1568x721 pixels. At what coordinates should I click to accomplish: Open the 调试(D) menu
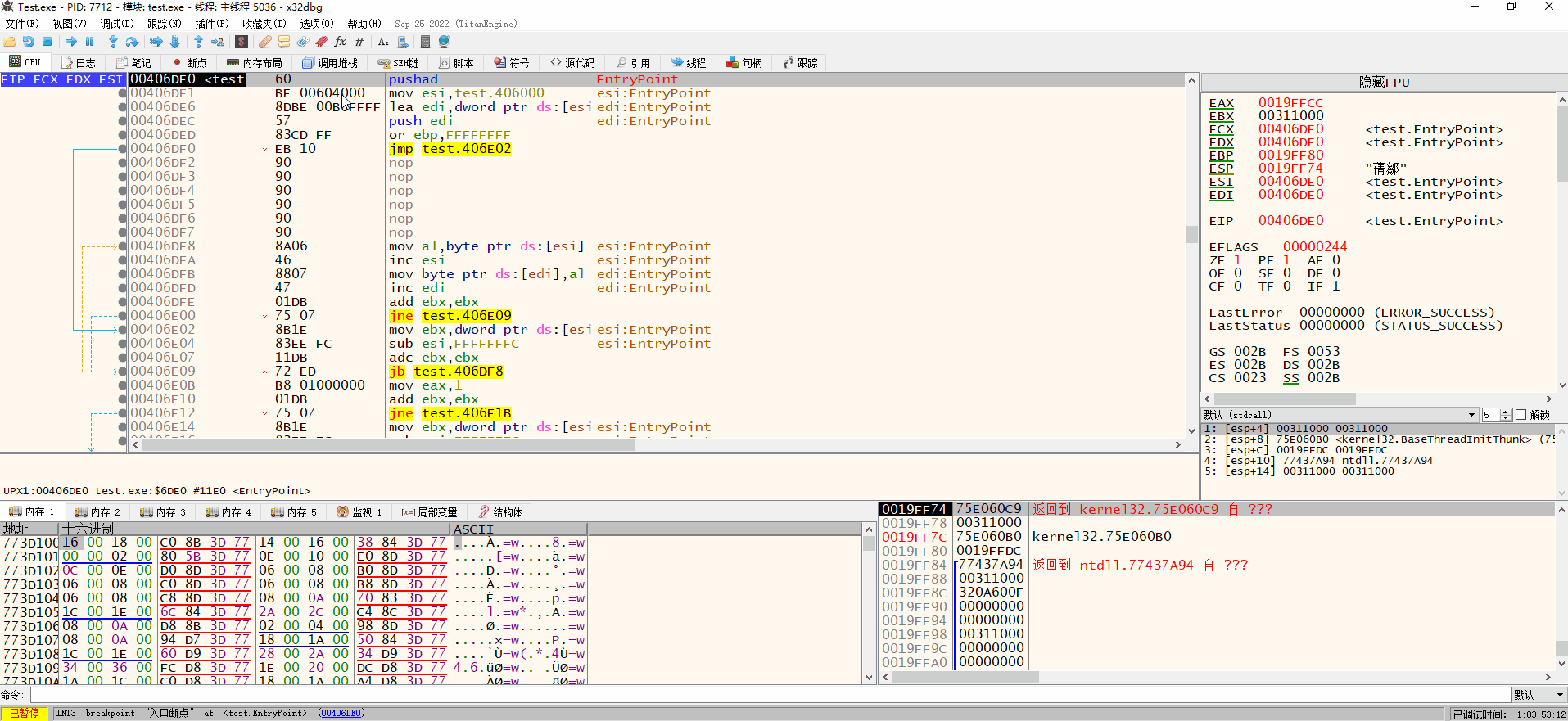point(116,24)
